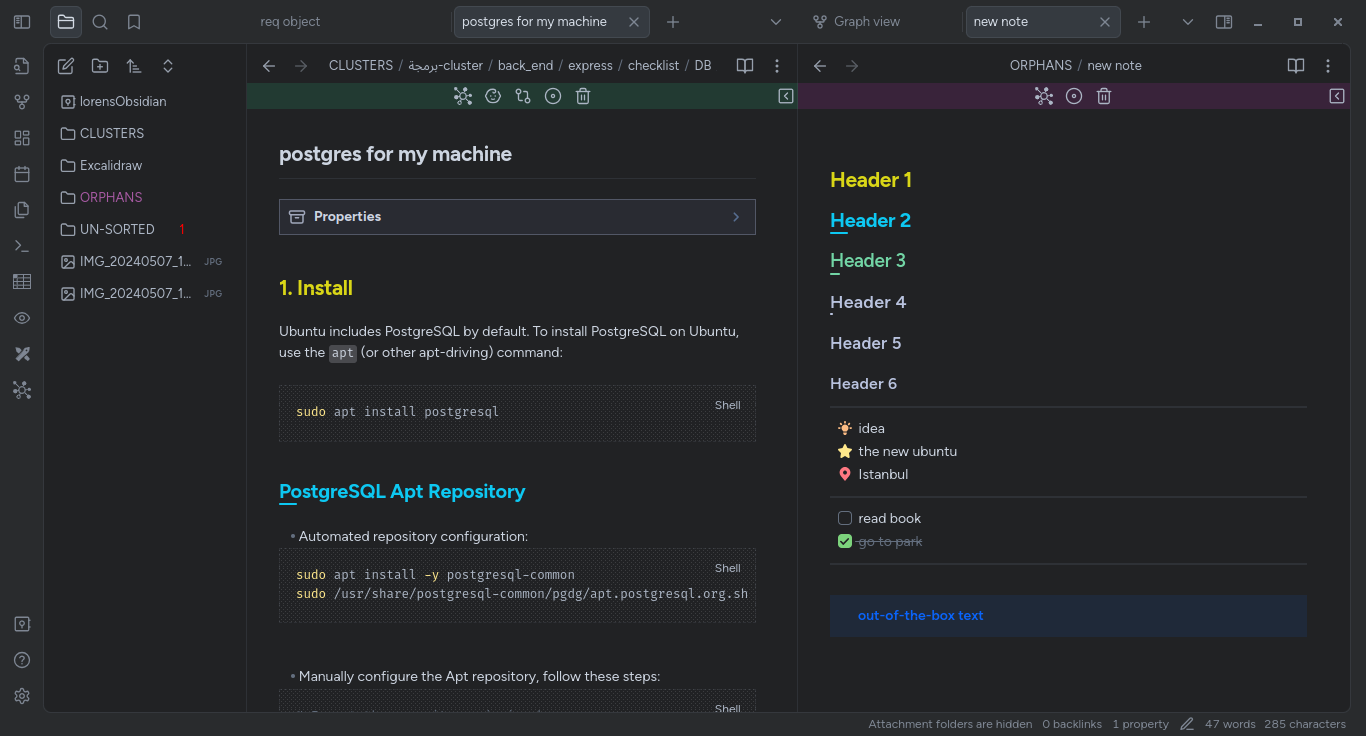Click the circled dot icon in green toolbar
Viewport: 1366px width, 736px height.
coord(553,96)
